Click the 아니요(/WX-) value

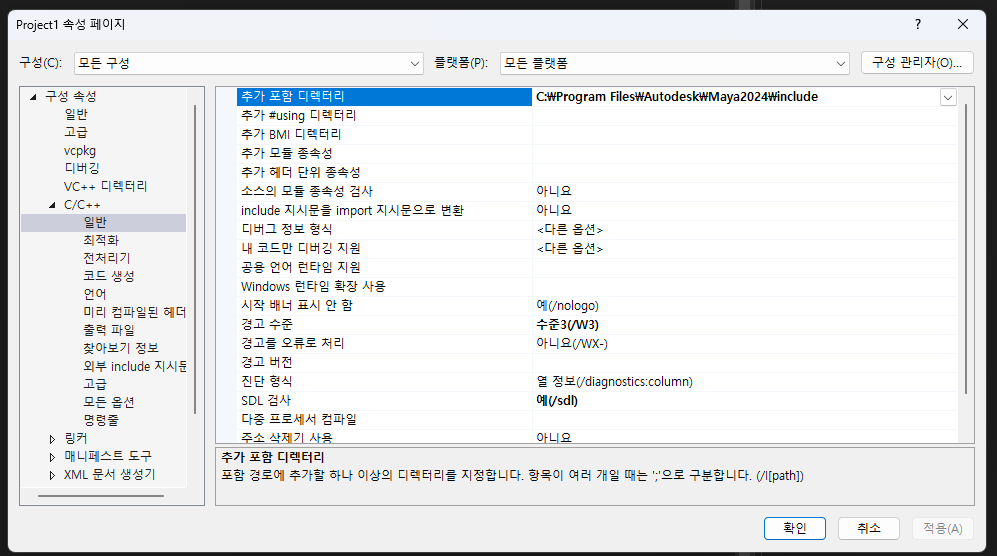572,344
